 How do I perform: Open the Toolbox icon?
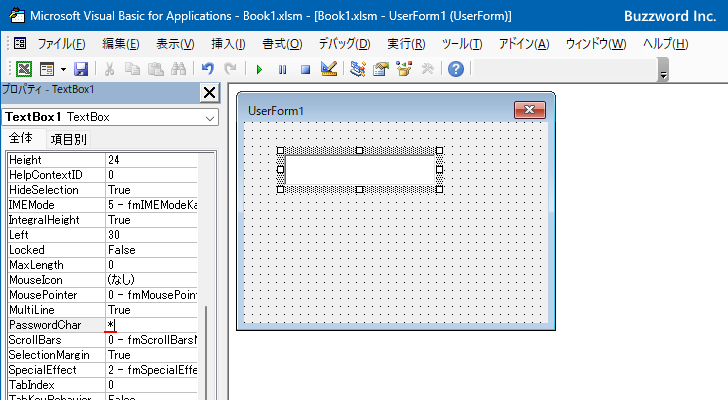pyautogui.click(x=427, y=69)
